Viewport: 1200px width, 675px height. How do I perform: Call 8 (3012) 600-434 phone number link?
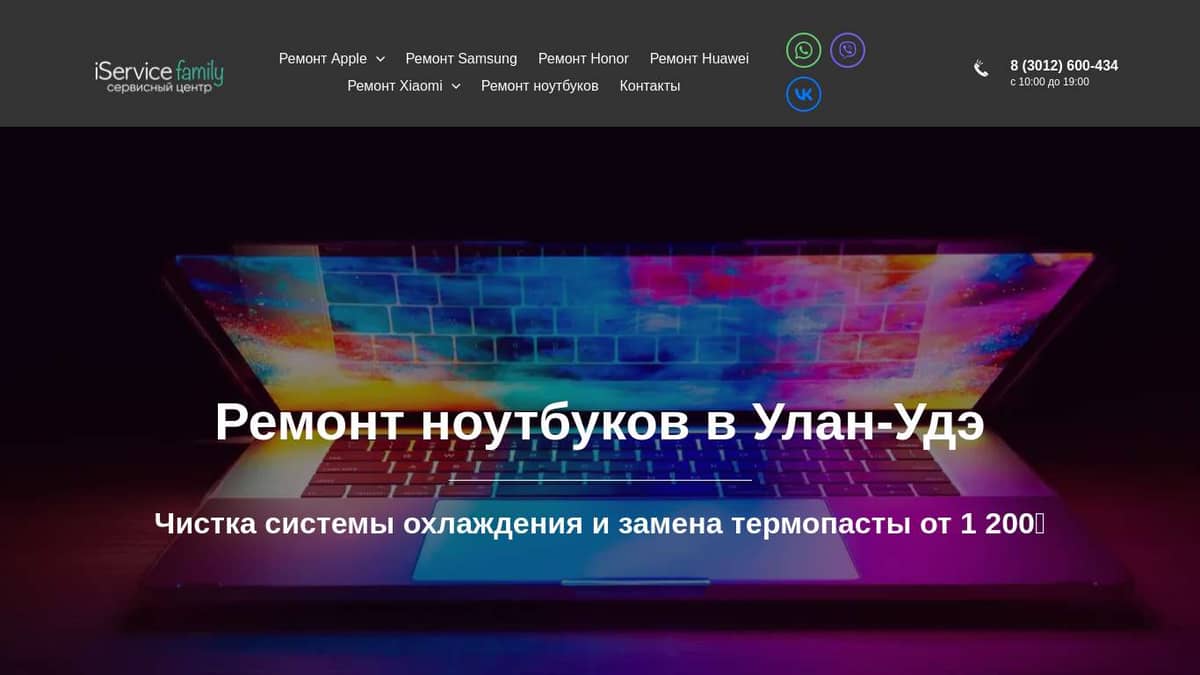click(1063, 65)
